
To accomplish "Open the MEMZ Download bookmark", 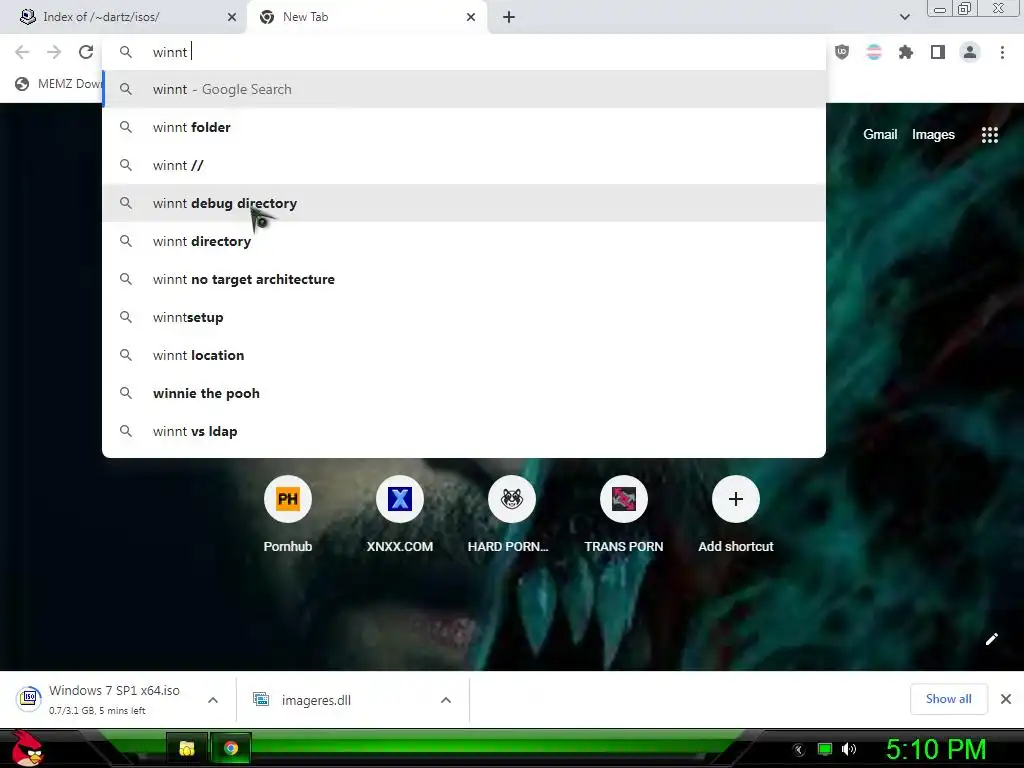I will 59,84.
